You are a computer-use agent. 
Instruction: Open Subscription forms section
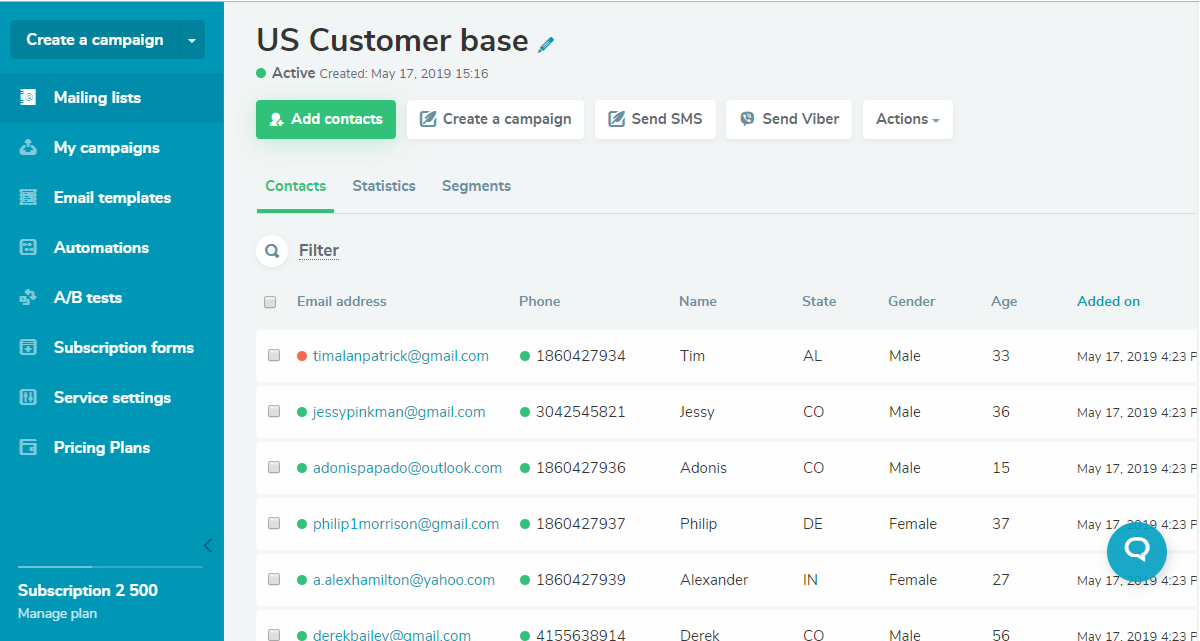(123, 348)
